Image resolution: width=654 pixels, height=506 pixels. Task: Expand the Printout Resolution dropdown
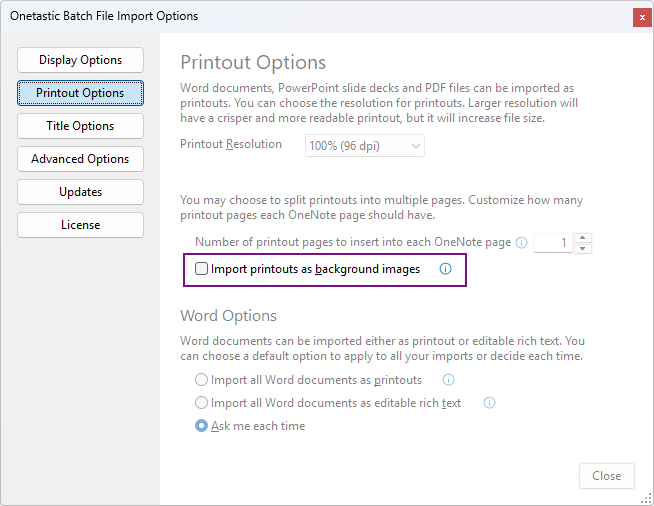pyautogui.click(x=365, y=146)
